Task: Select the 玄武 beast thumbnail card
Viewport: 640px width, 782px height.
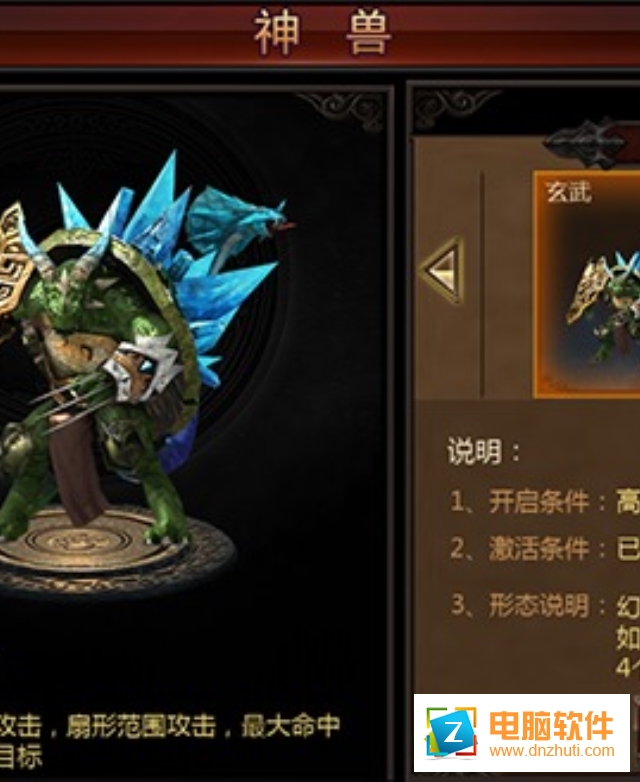Action: [587, 284]
